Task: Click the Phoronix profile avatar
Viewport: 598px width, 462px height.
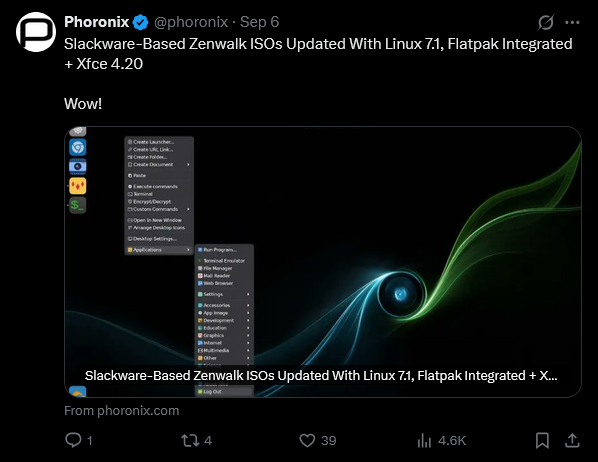Action: pos(36,32)
